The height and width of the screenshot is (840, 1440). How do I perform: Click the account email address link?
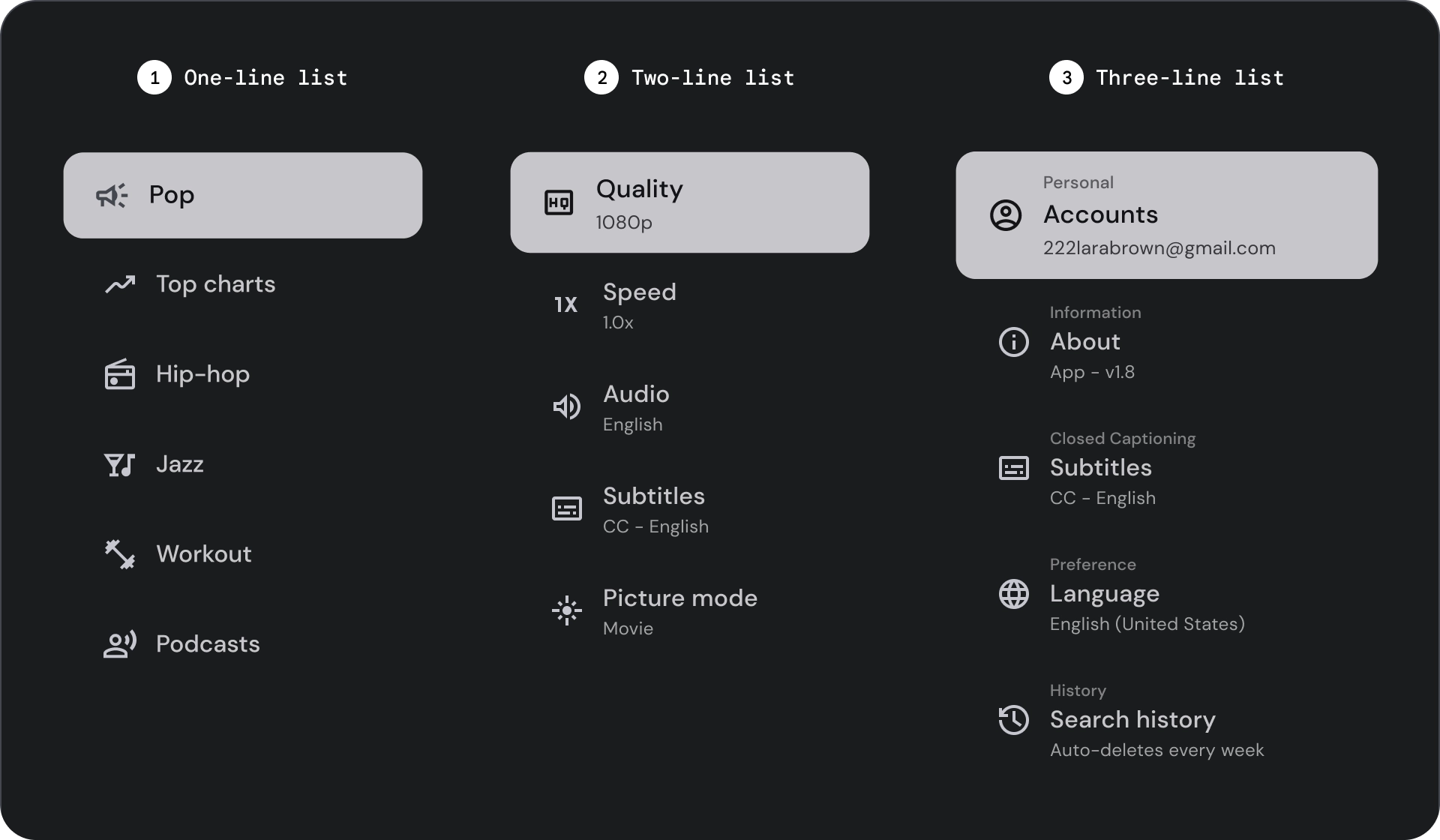[1159, 249]
